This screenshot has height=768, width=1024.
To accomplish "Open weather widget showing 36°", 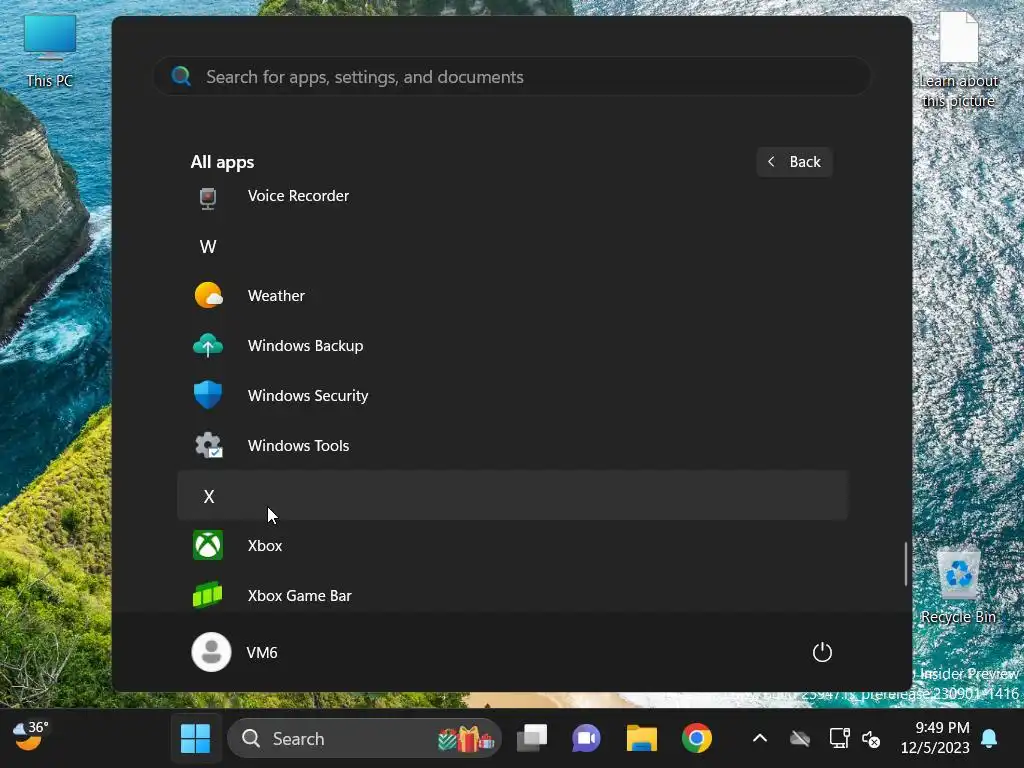I will coord(30,736).
